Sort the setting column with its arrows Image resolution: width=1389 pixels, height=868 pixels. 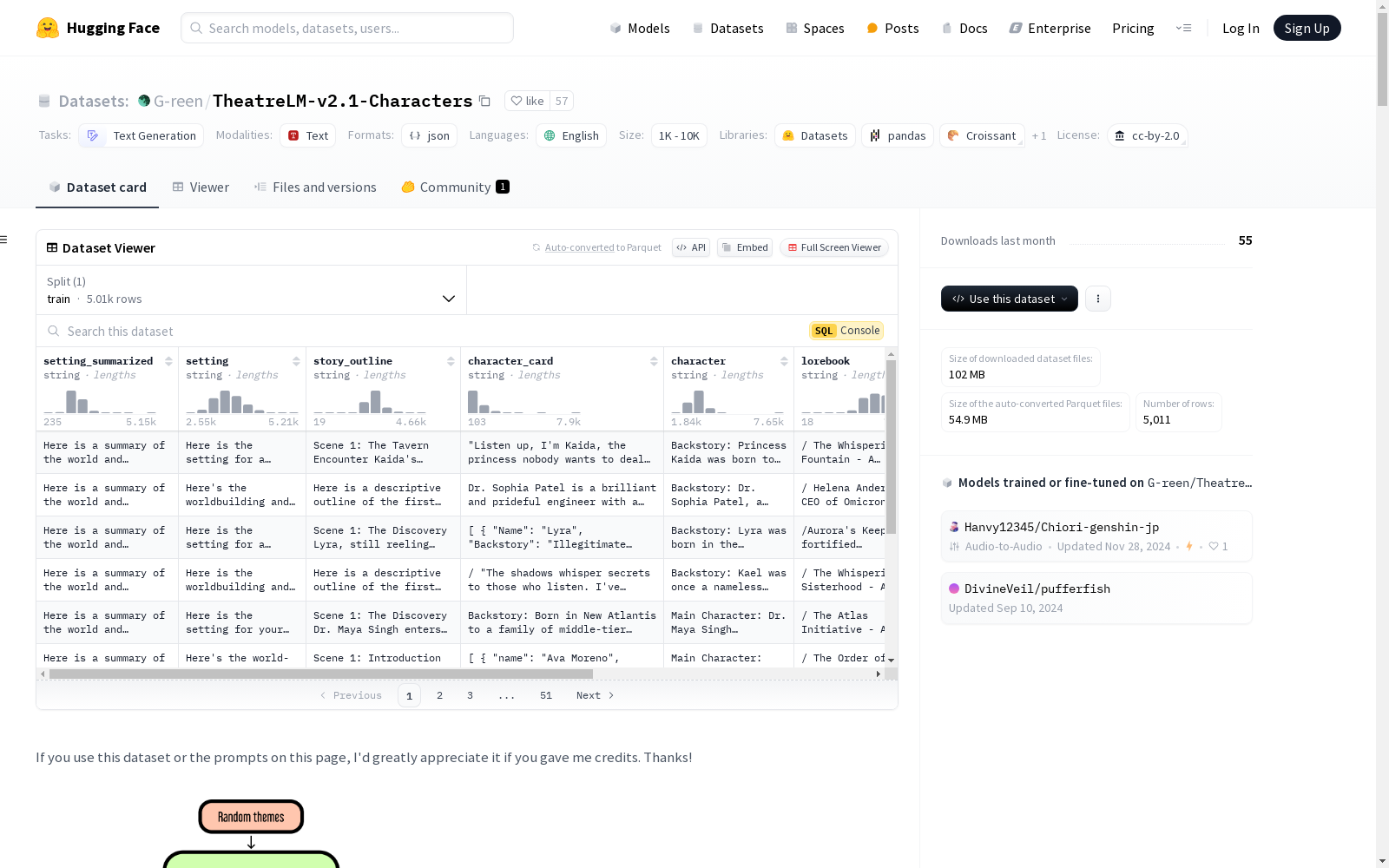(x=296, y=361)
